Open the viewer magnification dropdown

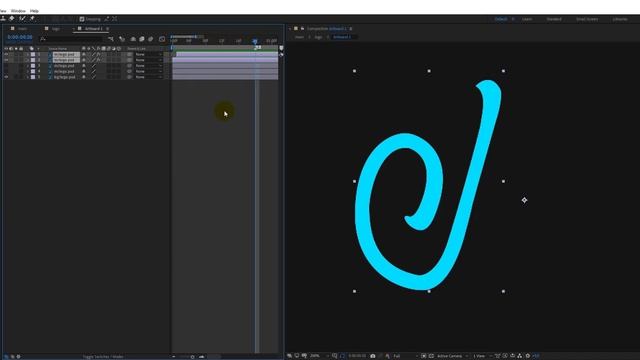[x=319, y=356]
